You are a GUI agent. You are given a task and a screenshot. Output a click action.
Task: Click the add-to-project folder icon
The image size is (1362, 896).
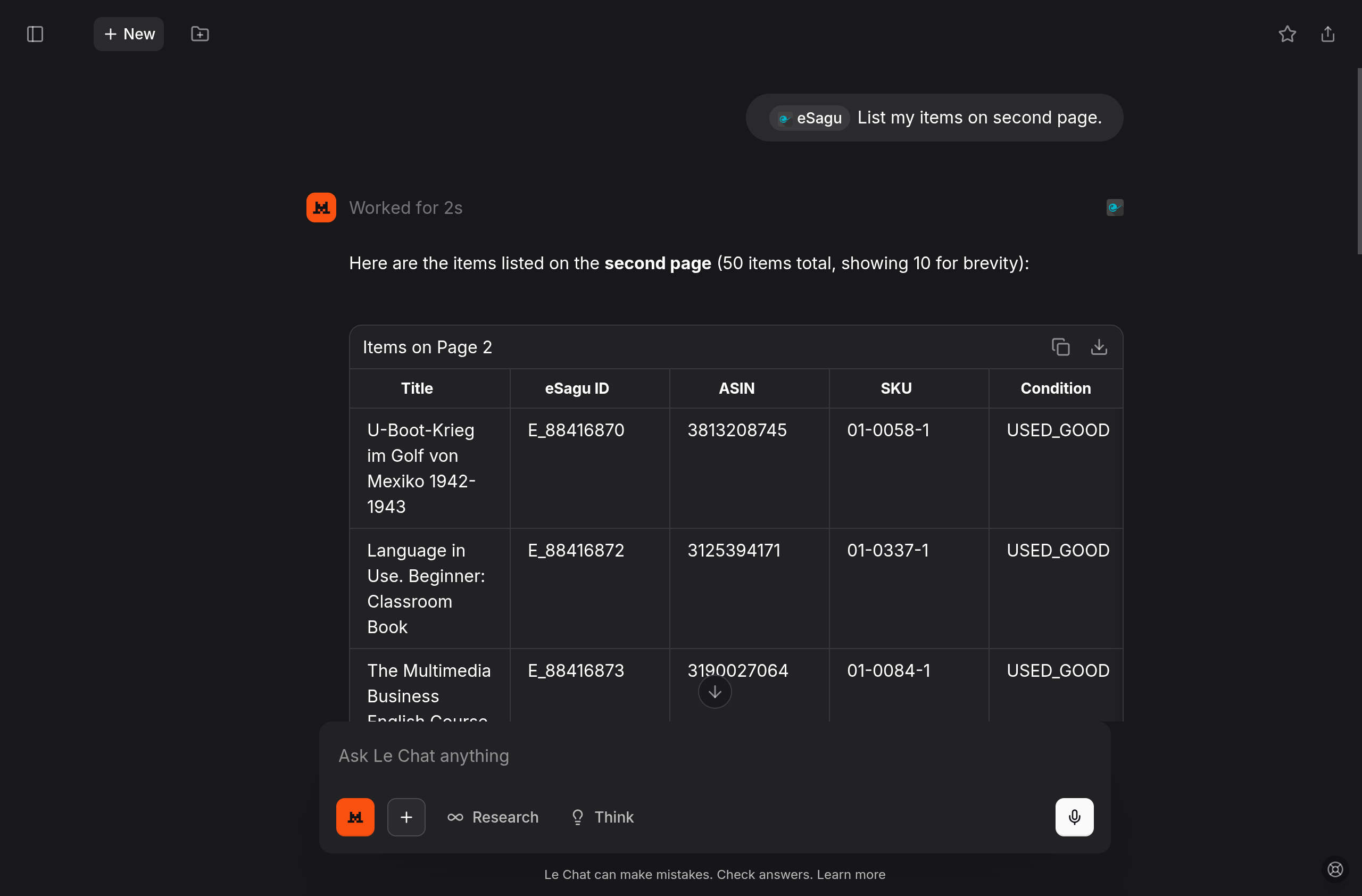(x=200, y=35)
